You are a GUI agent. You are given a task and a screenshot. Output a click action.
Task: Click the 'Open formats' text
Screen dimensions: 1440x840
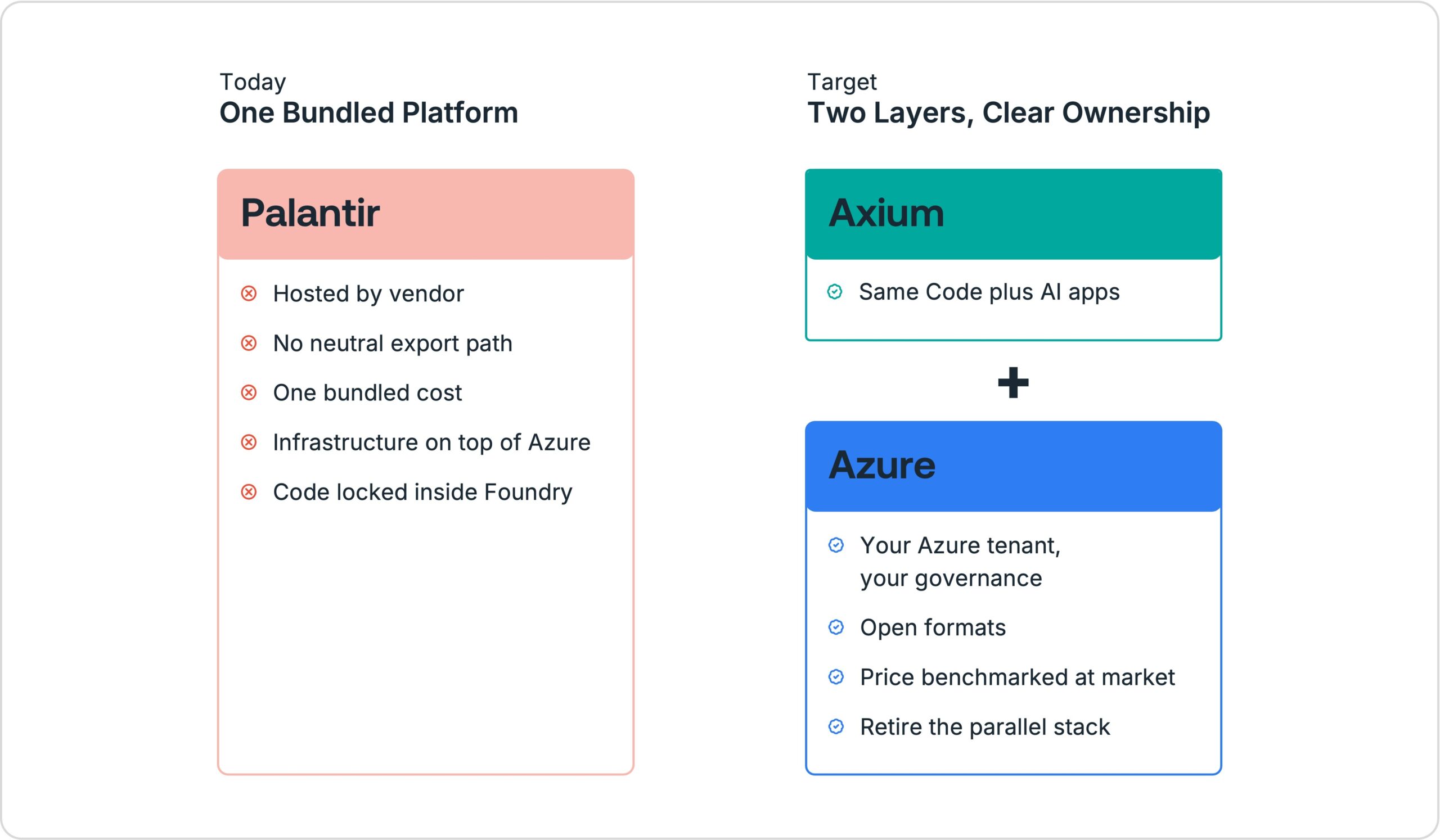coord(933,627)
